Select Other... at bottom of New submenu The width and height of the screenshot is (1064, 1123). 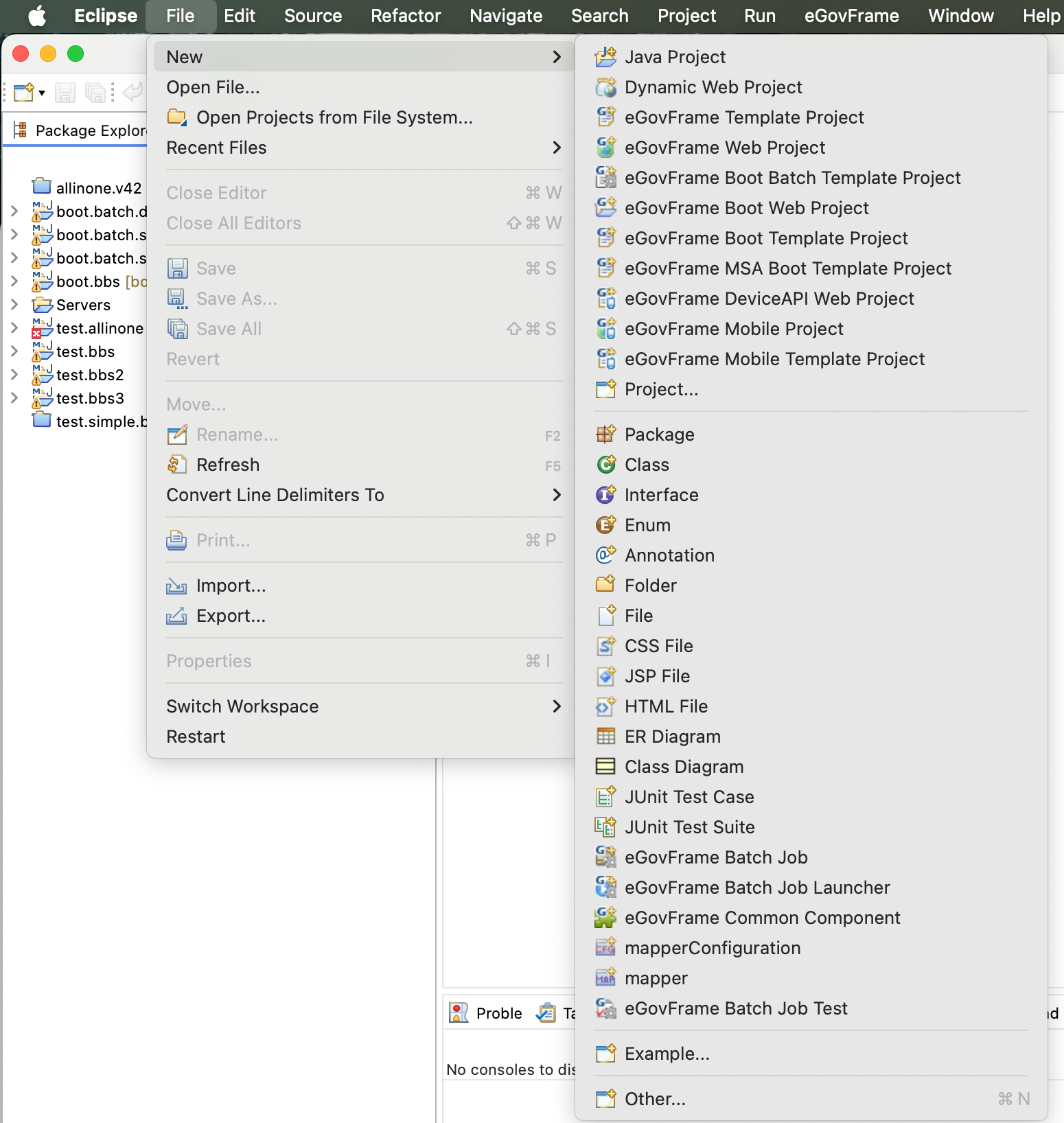655,1099
